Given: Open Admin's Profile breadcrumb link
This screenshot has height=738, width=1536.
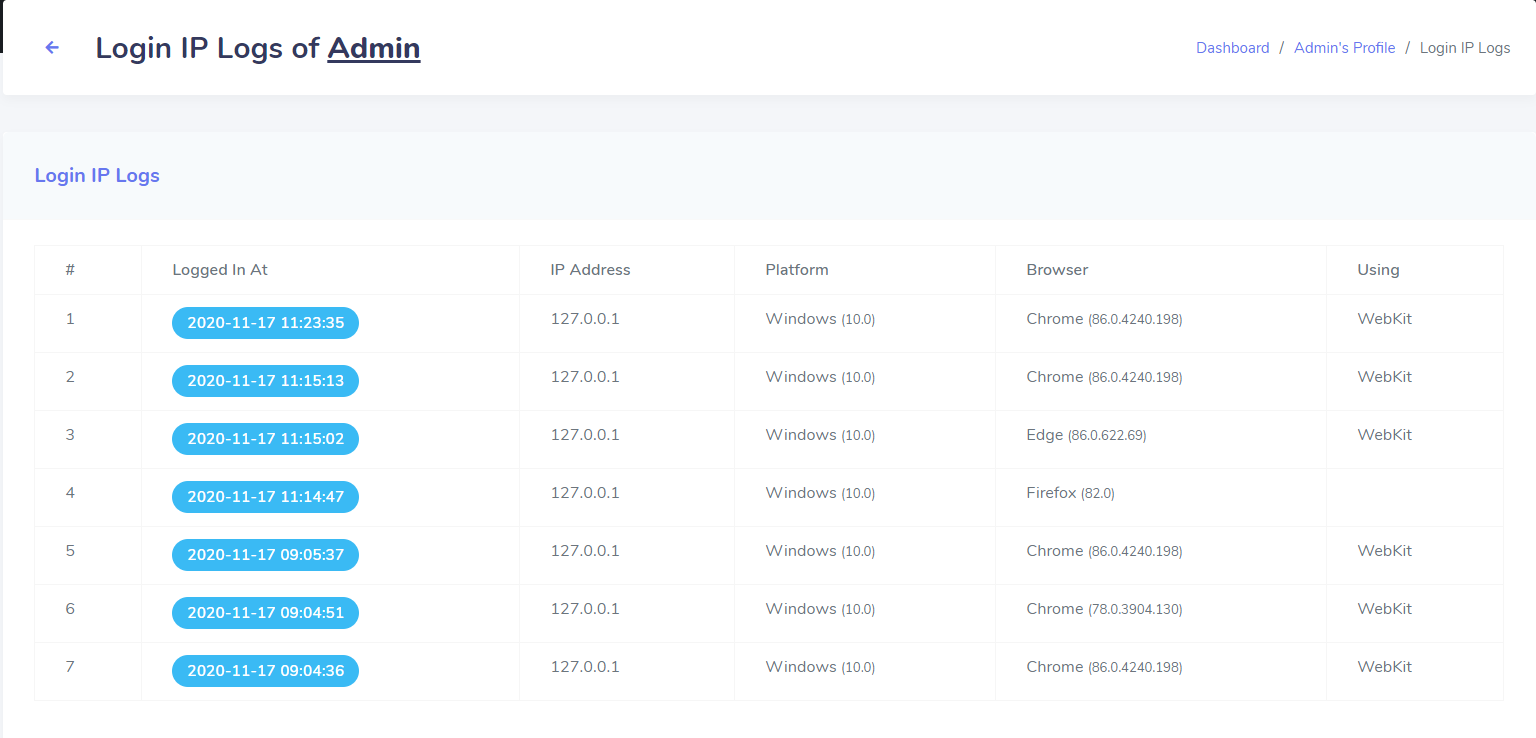Looking at the screenshot, I should 1344,48.
